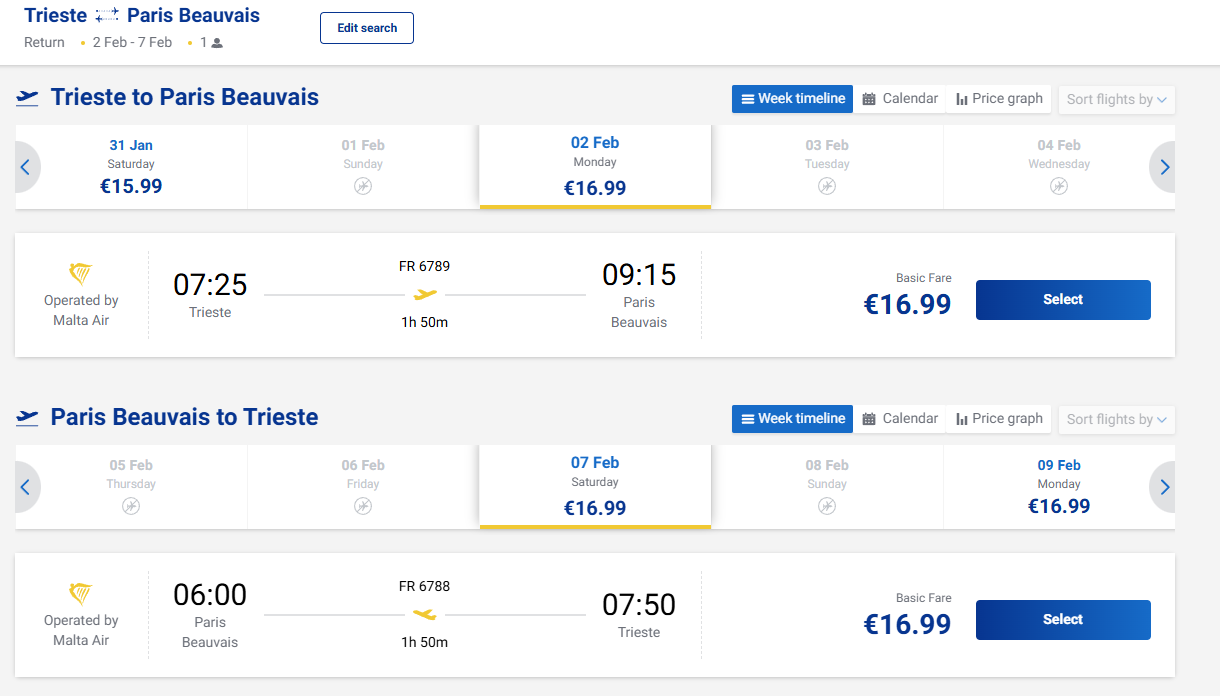This screenshot has width=1220, height=696.
Task: Click the return Calendar view icon
Action: 869,419
